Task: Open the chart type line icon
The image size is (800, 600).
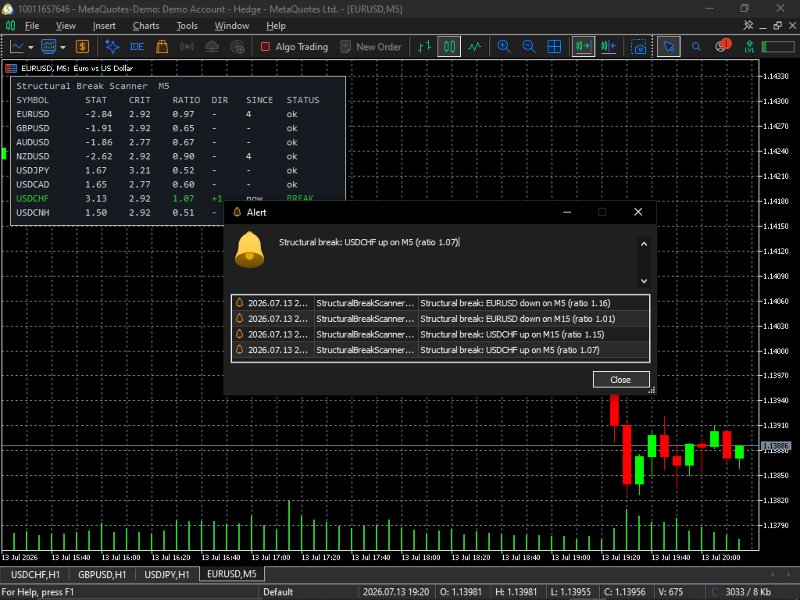Action: (x=17, y=46)
